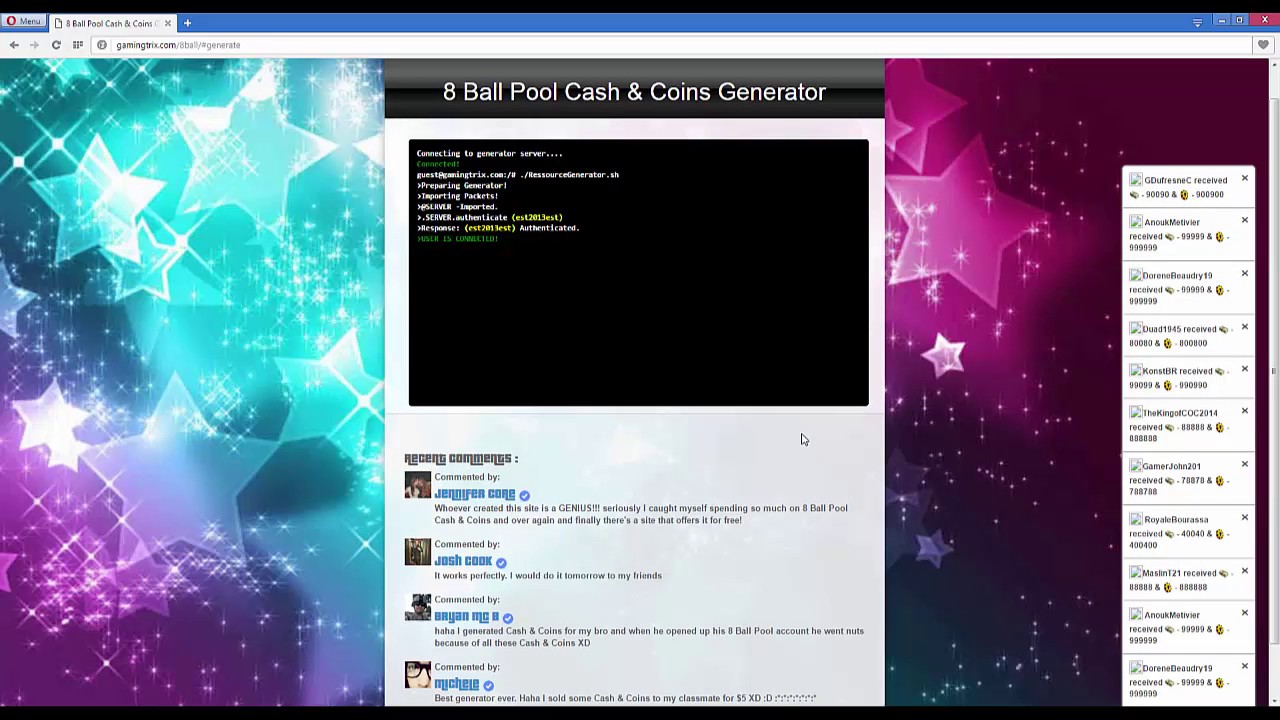Click Josh Cook's verified badge
This screenshot has height=720, width=1280.
click(501, 562)
